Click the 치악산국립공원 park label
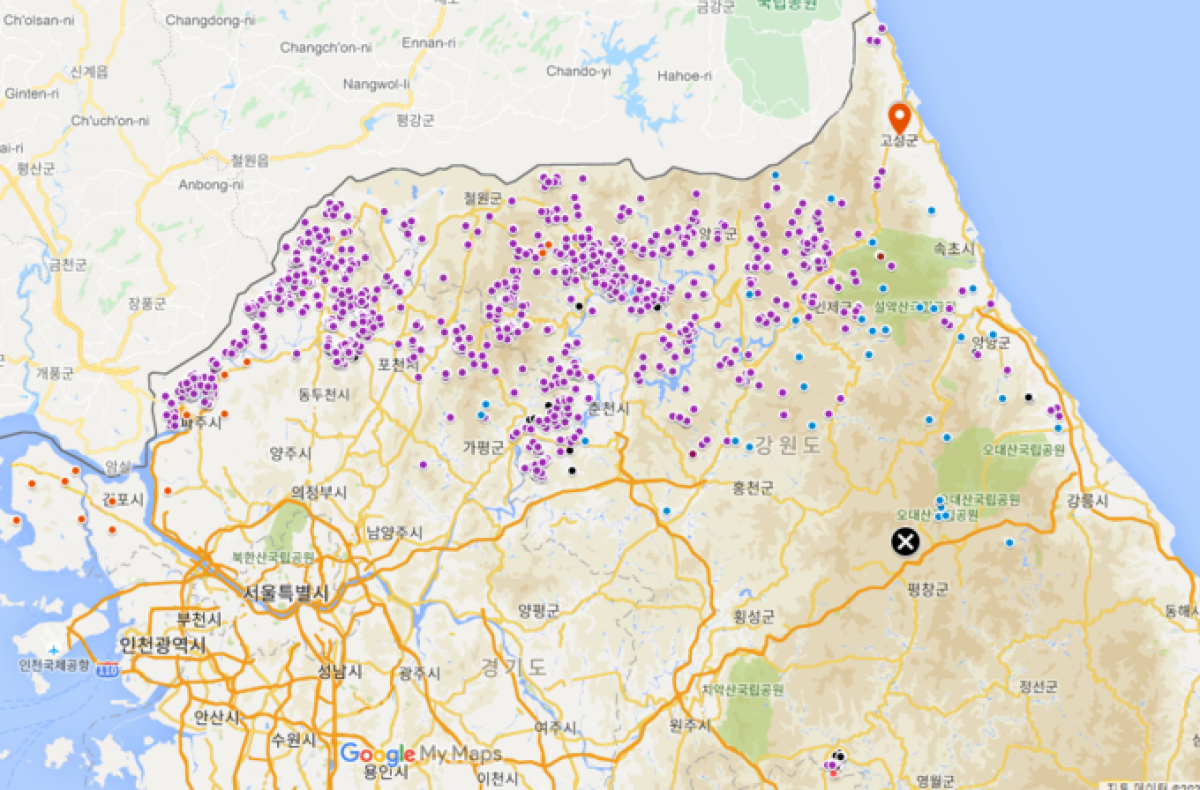The width and height of the screenshot is (1200, 790). (x=741, y=690)
